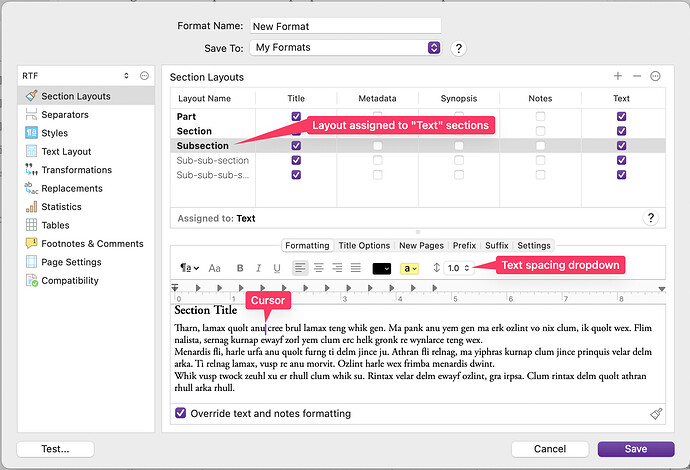The width and height of the screenshot is (690, 470).
Task: Enable Metadata for Subsection layout
Action: [378, 146]
